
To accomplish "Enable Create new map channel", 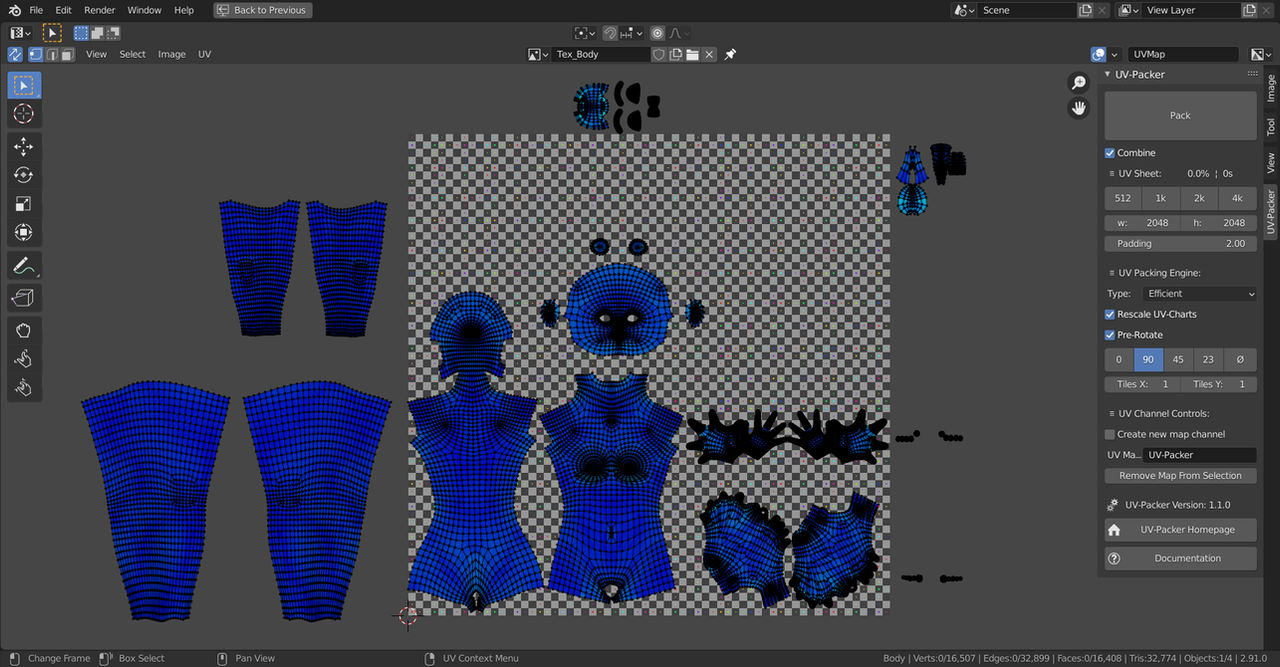I will pos(1110,434).
